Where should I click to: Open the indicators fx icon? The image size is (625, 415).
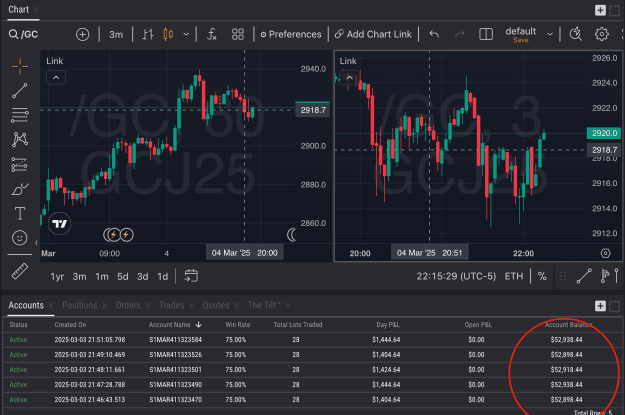212,34
